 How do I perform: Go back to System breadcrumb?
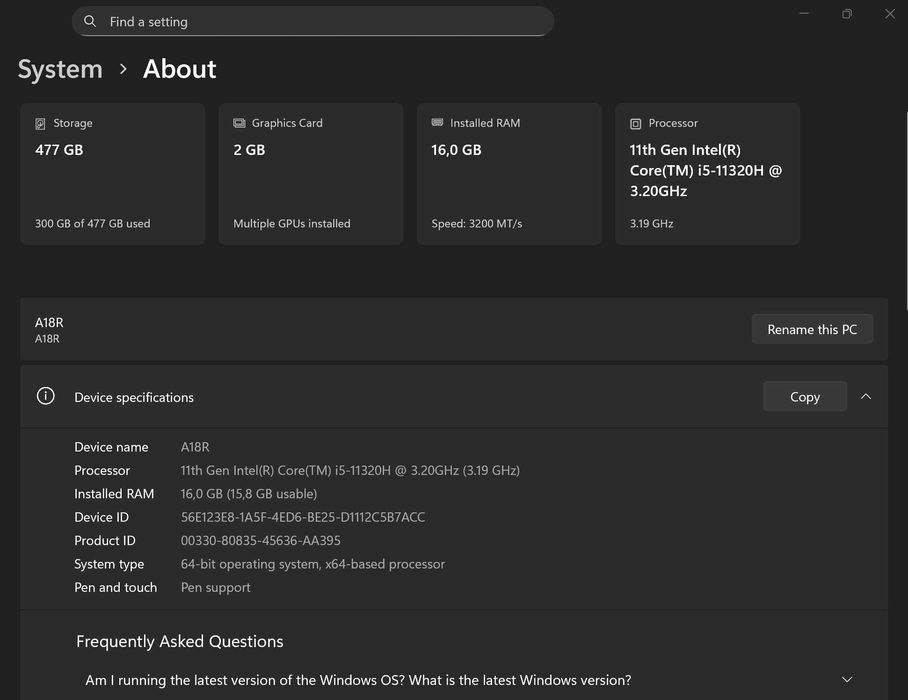click(60, 69)
